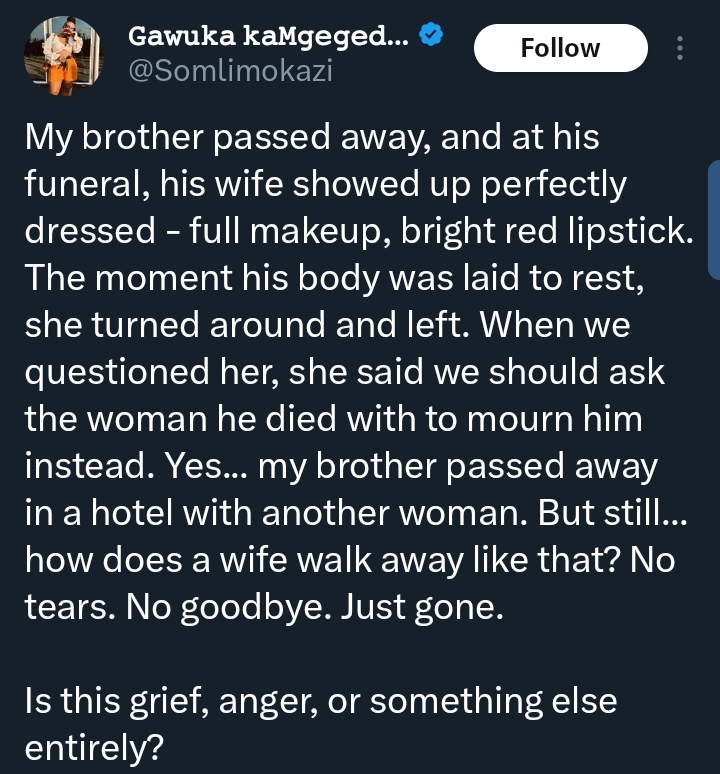Open the three-dot more options menu
The height and width of the screenshot is (774, 720).
click(x=681, y=48)
